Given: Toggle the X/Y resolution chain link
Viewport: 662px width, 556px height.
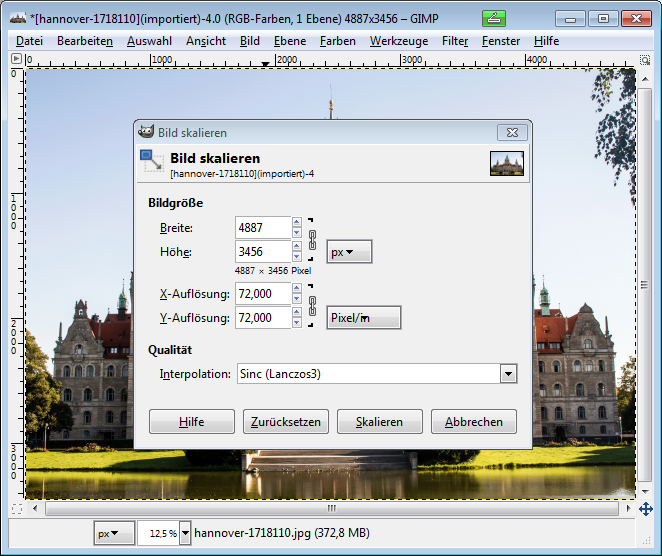Looking at the screenshot, I should point(312,305).
